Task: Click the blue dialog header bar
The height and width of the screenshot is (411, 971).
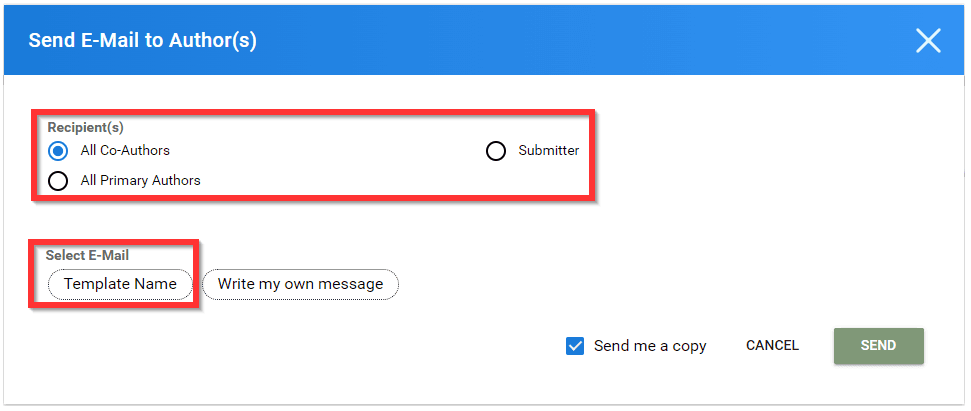Action: (484, 40)
